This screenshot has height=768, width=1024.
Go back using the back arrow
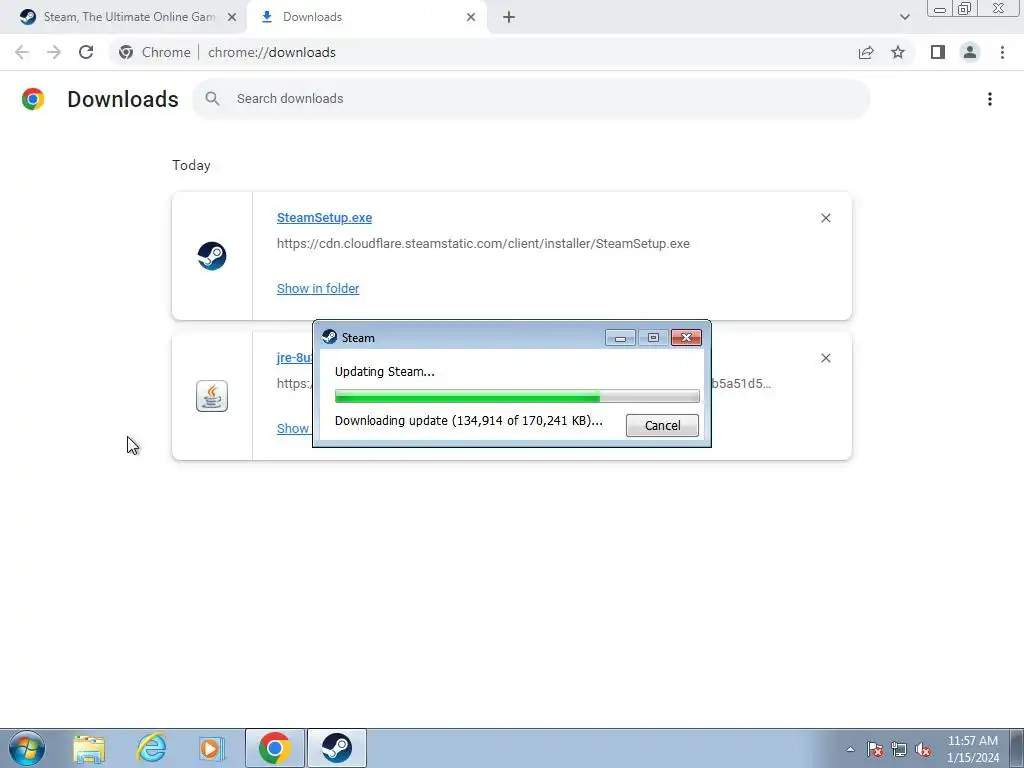(22, 52)
